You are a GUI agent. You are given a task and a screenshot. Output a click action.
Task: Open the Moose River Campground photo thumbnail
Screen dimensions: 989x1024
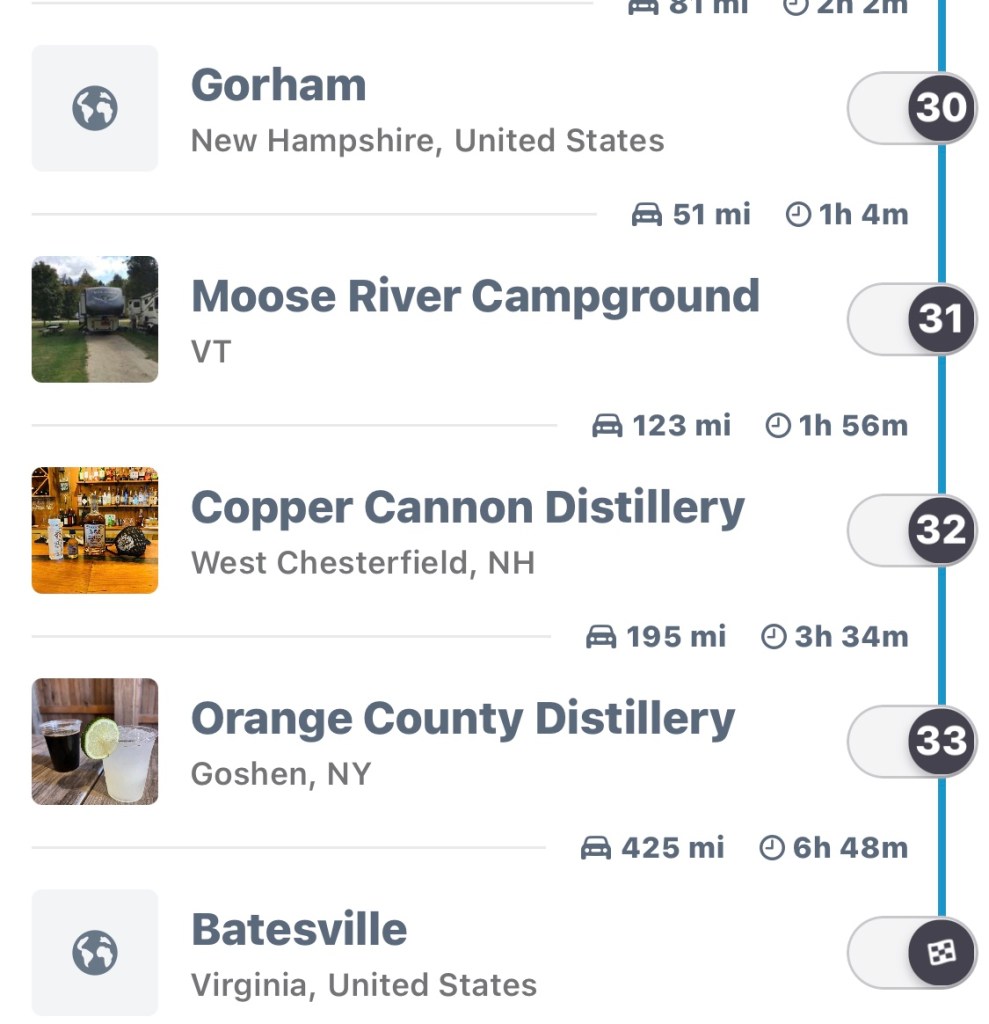point(95,319)
